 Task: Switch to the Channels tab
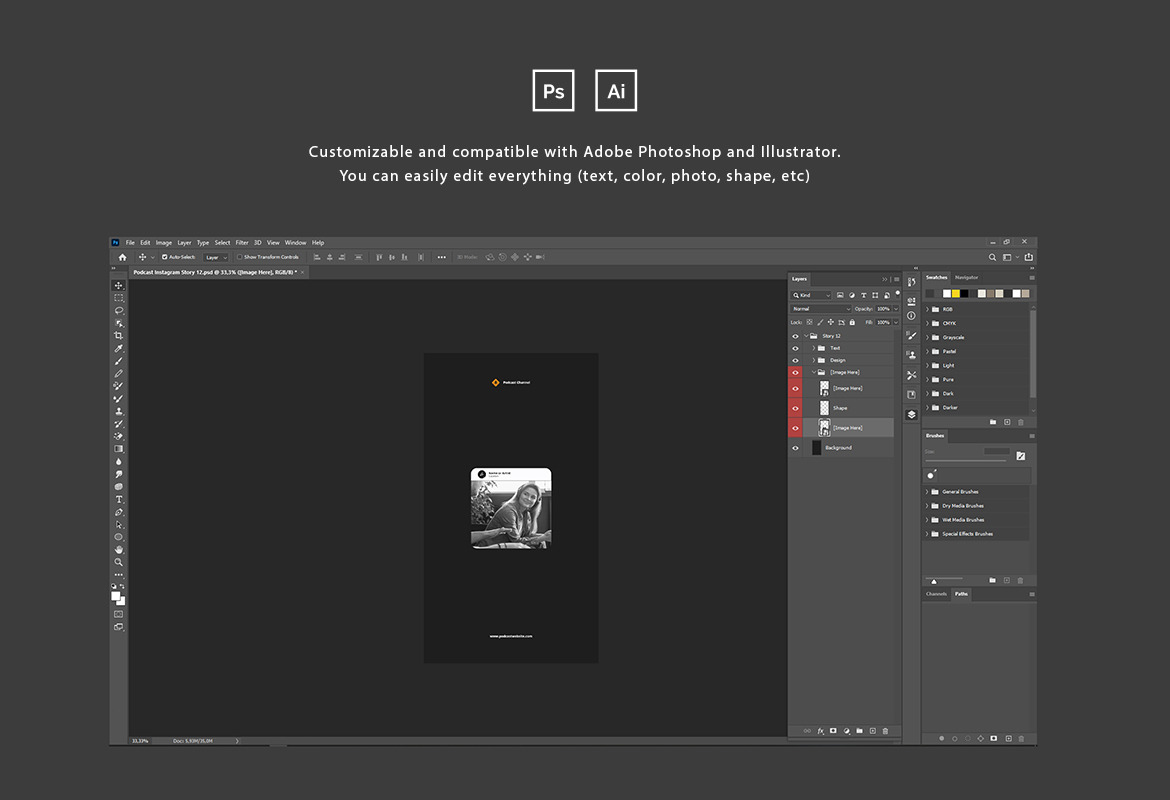point(936,594)
